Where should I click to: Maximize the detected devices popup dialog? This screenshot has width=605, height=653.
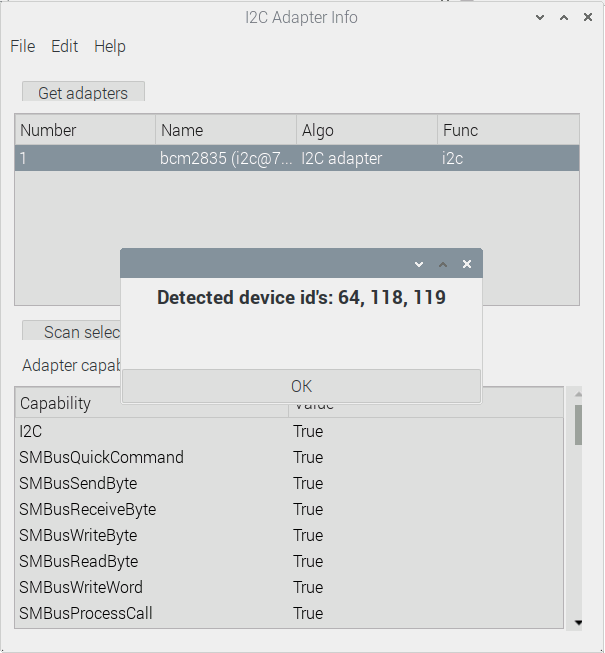pos(443,264)
